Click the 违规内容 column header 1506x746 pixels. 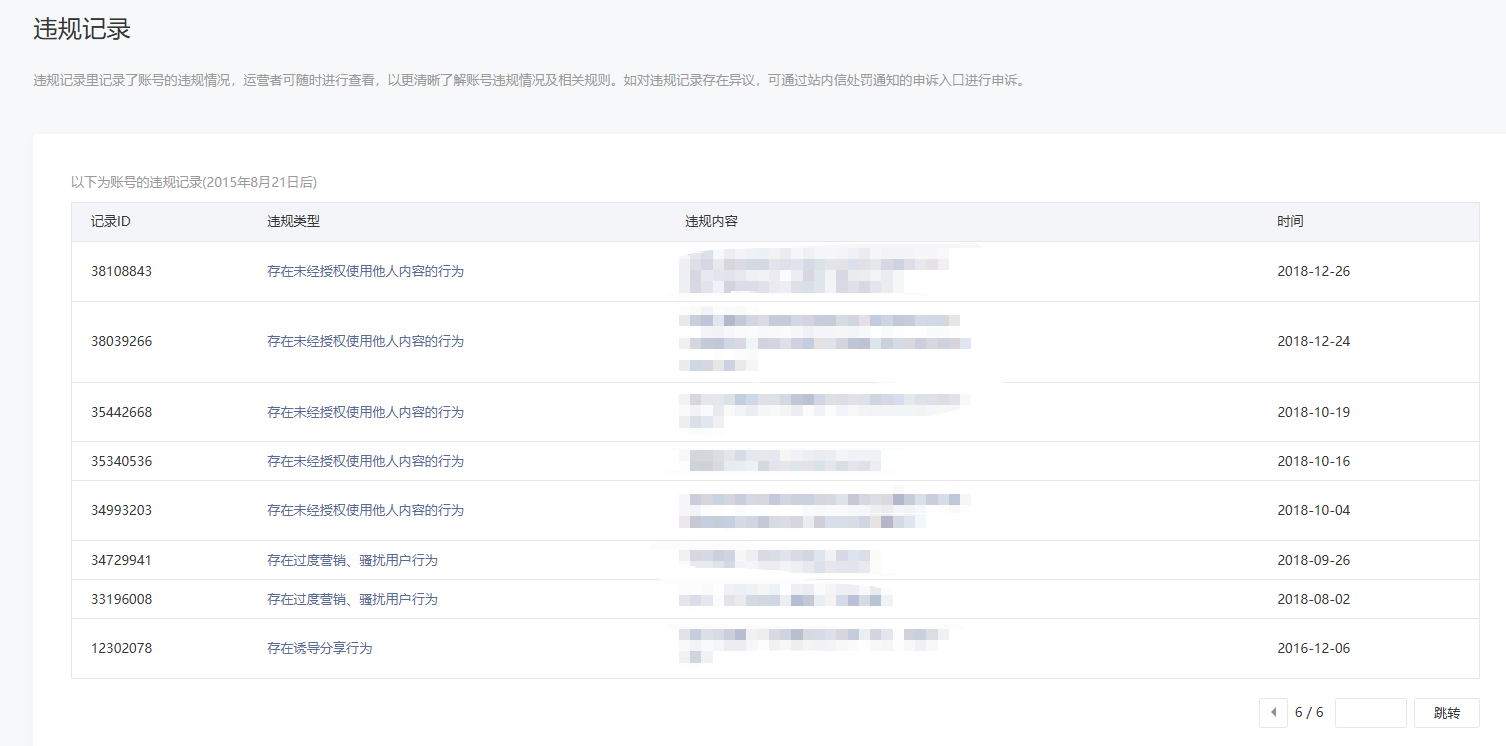pos(711,221)
